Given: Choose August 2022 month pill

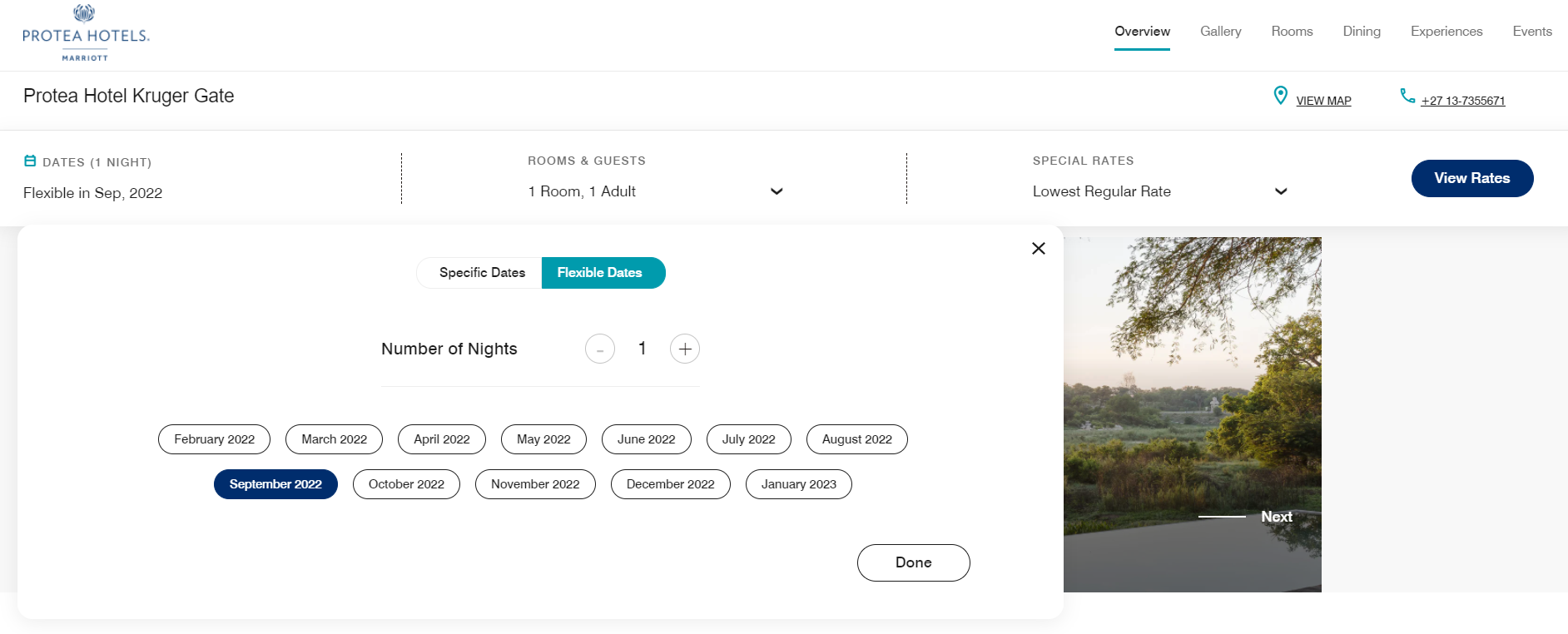Looking at the screenshot, I should (x=857, y=439).
